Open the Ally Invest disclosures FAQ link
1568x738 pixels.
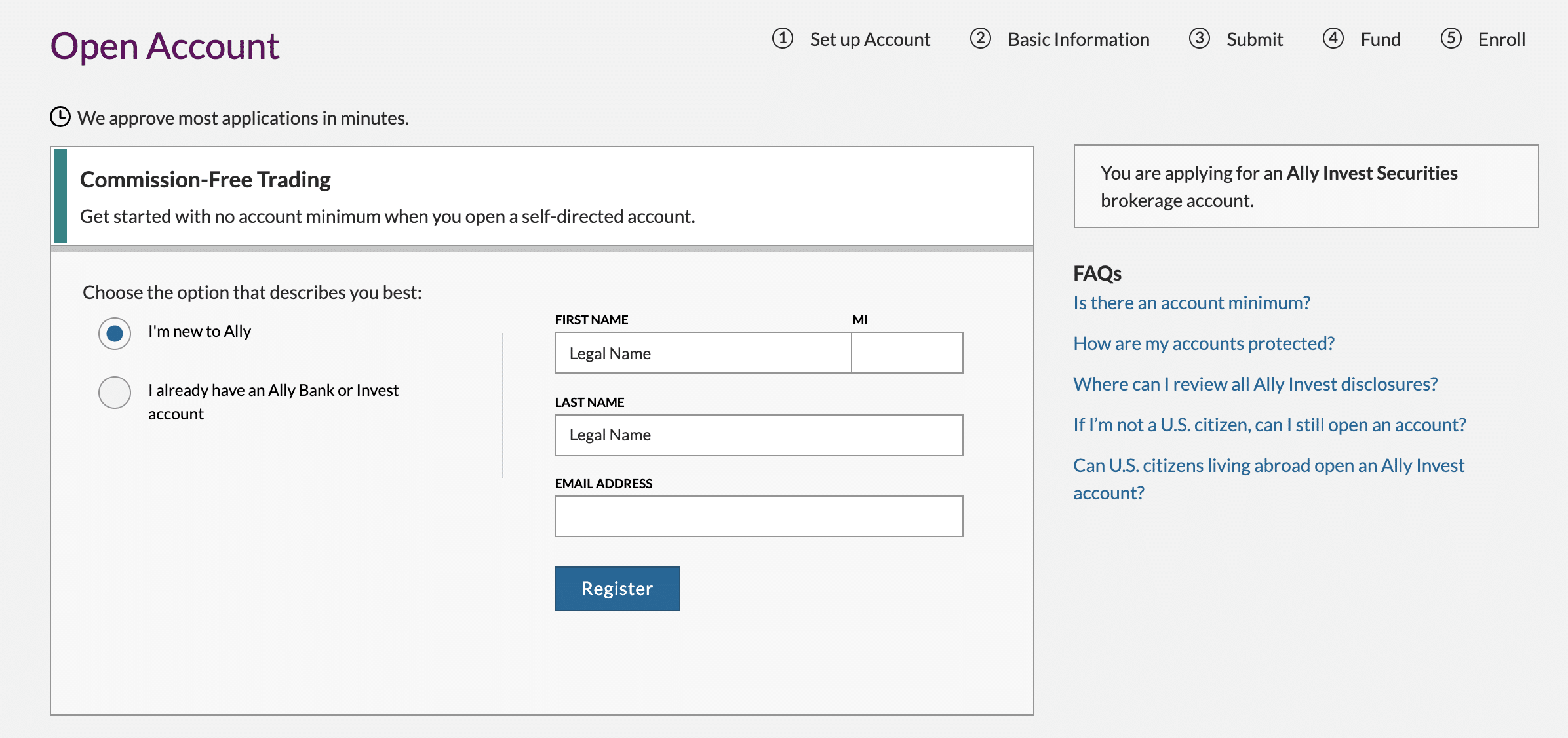[x=1255, y=384]
